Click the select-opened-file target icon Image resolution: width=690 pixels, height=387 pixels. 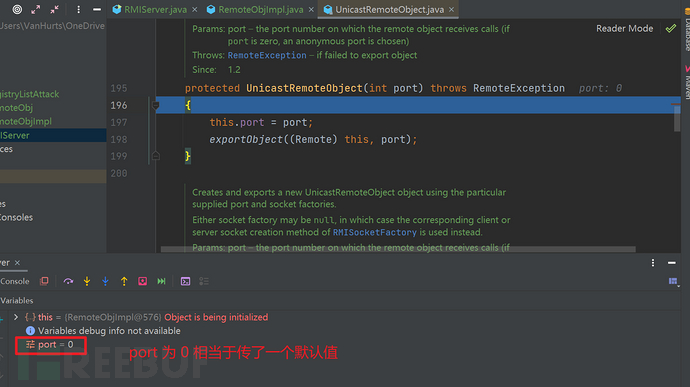point(17,9)
